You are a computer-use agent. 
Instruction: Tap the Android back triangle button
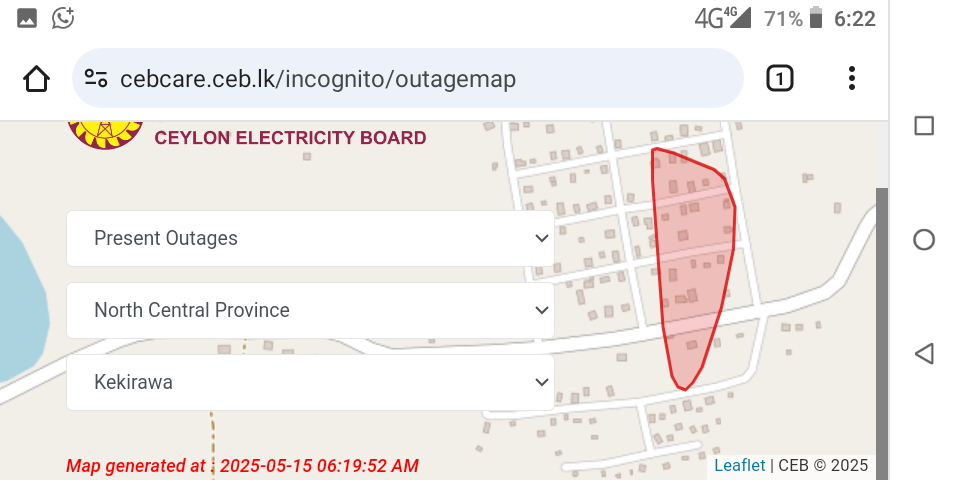pos(924,354)
